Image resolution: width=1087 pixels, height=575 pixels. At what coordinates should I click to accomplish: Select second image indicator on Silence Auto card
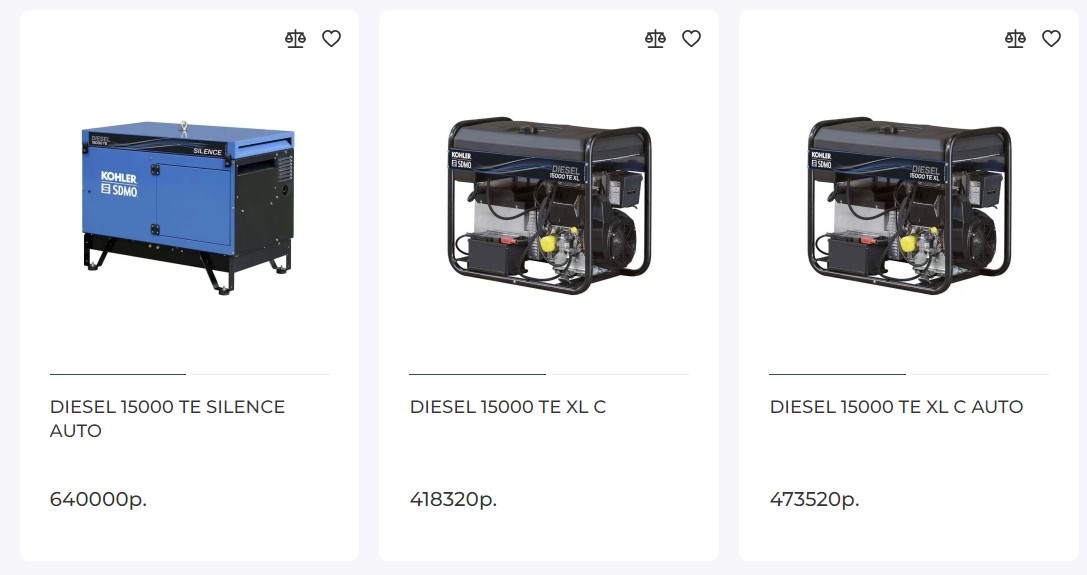pyautogui.click(x=261, y=374)
